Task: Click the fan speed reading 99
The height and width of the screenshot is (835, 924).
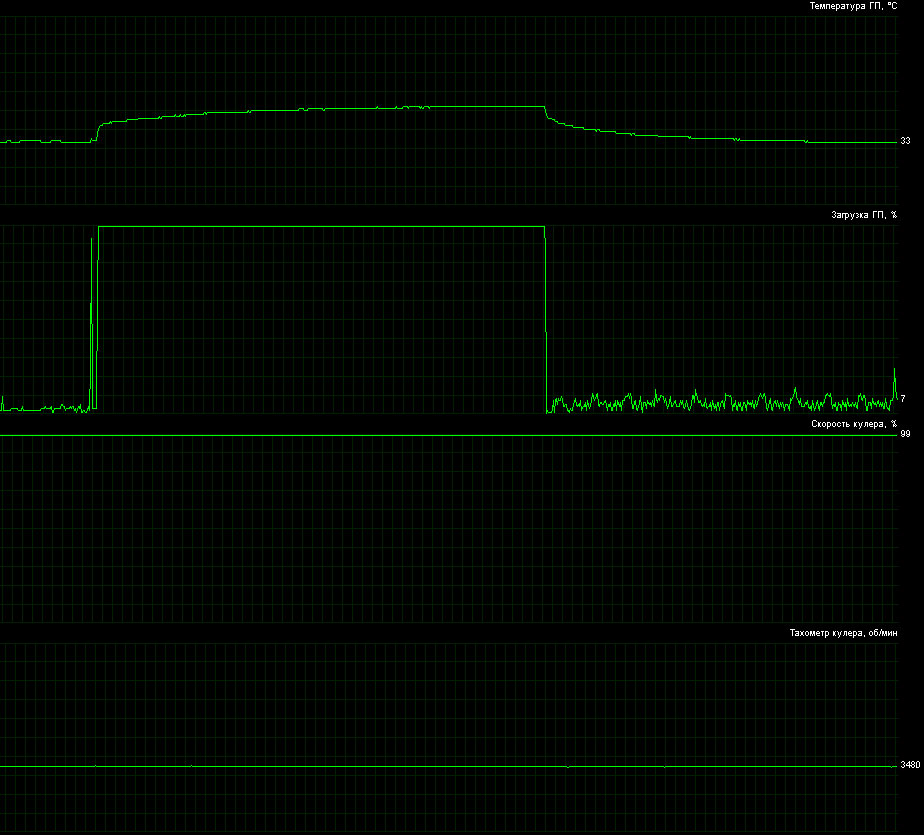Action: pyautogui.click(x=905, y=434)
